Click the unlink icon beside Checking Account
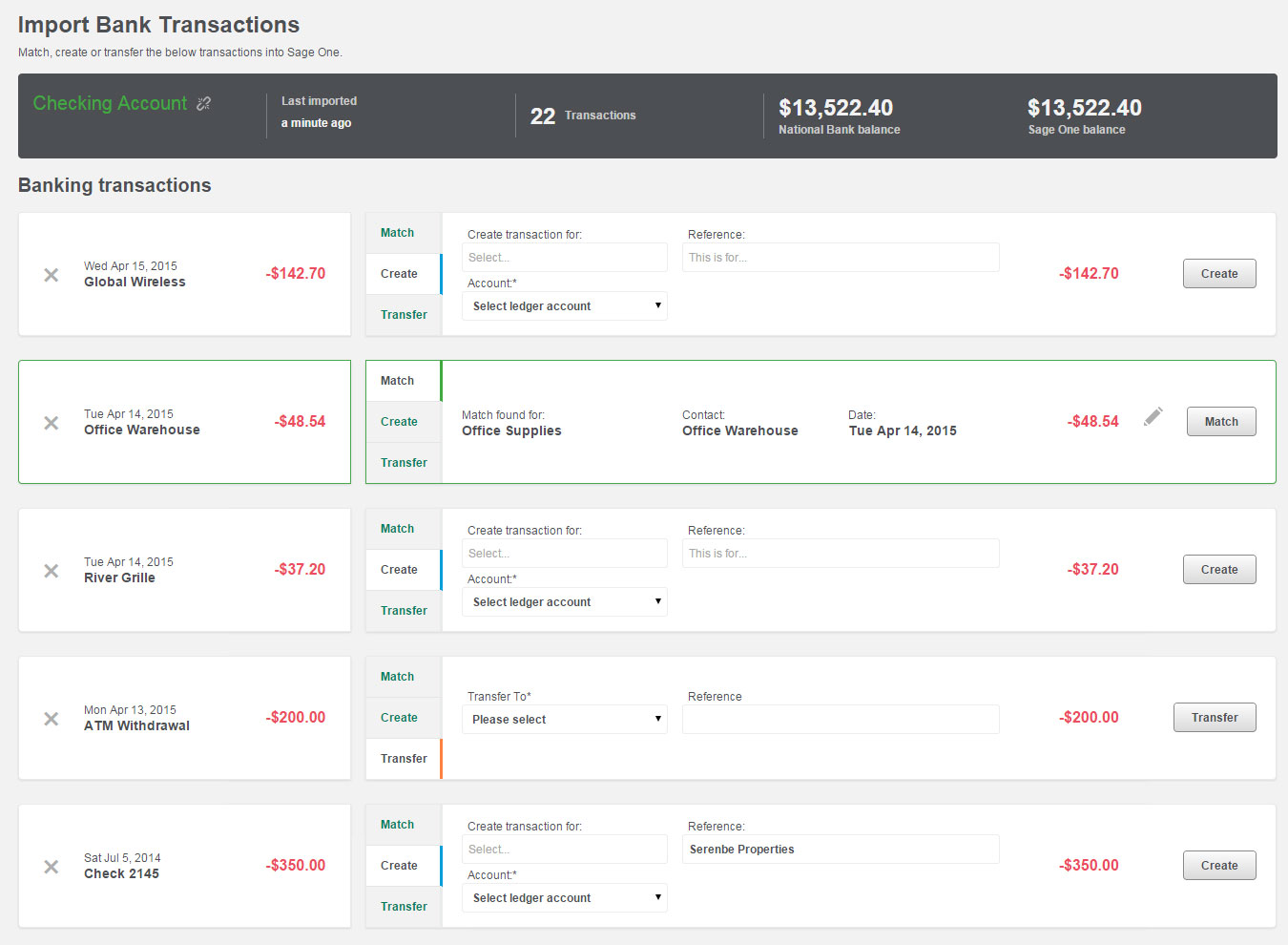 click(x=202, y=102)
